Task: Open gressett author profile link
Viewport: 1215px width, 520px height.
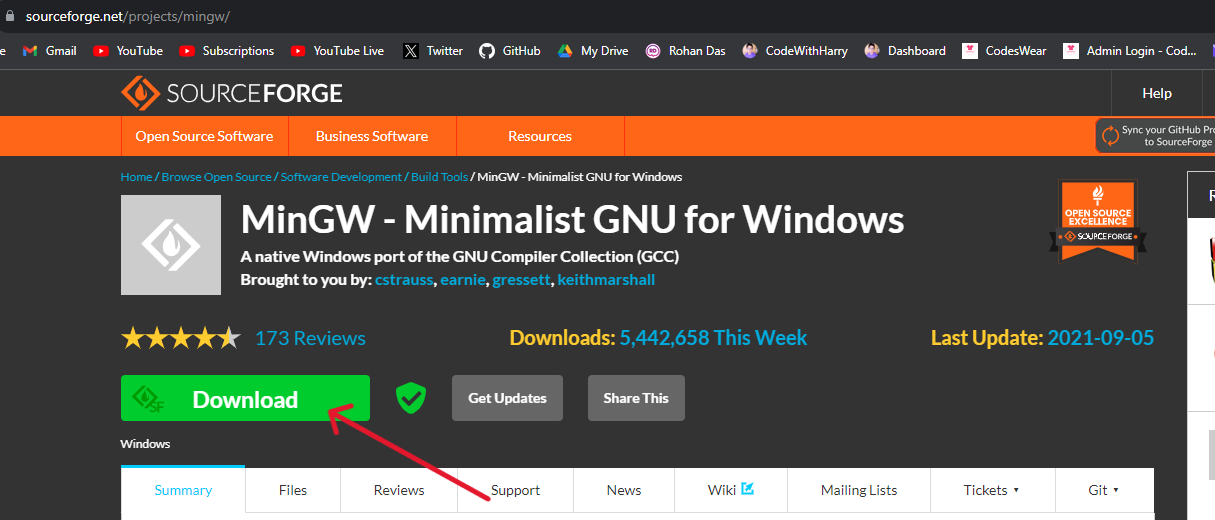Action: pos(522,280)
